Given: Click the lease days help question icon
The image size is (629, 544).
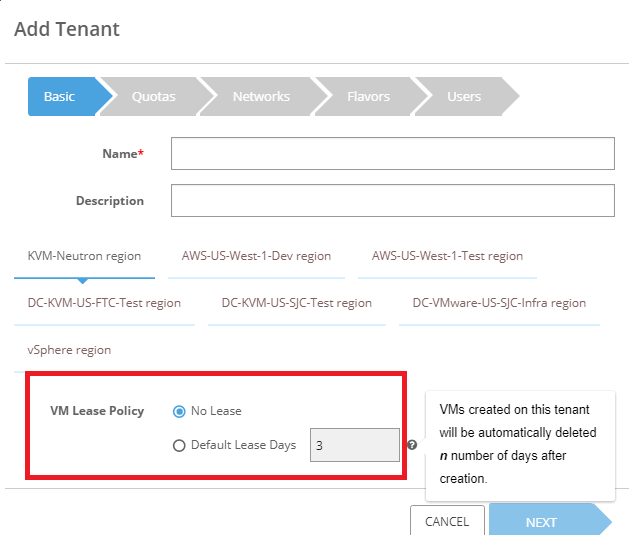Looking at the screenshot, I should pos(412,445).
